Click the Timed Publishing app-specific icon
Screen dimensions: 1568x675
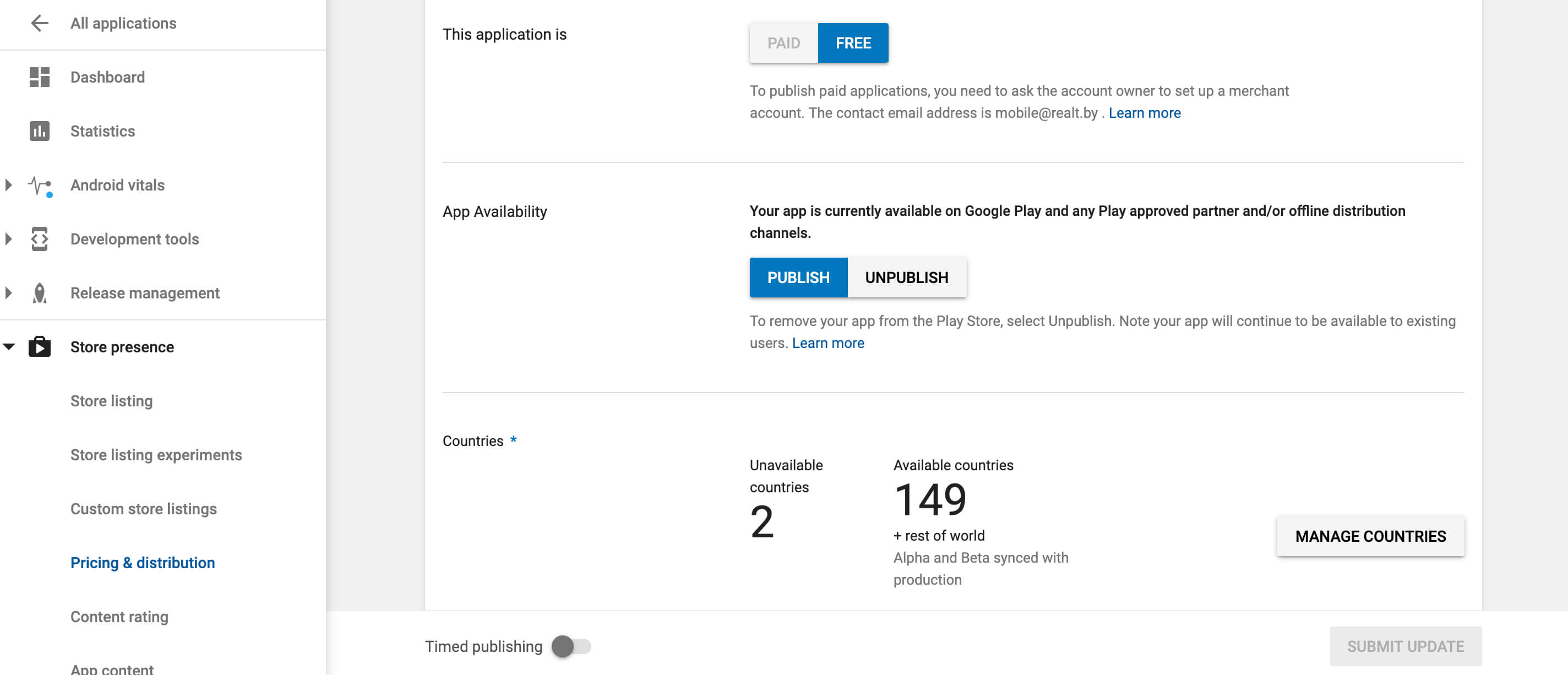[564, 646]
